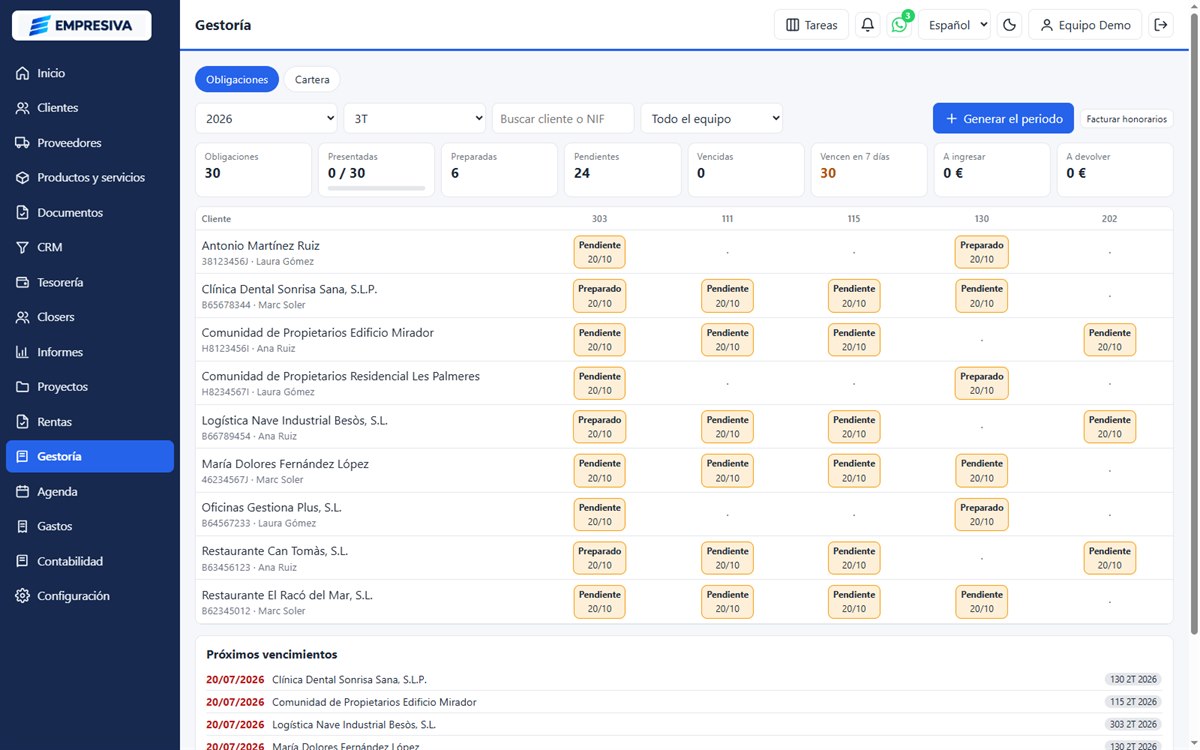Click the logout icon
The image size is (1200, 750).
pos(1161,25)
